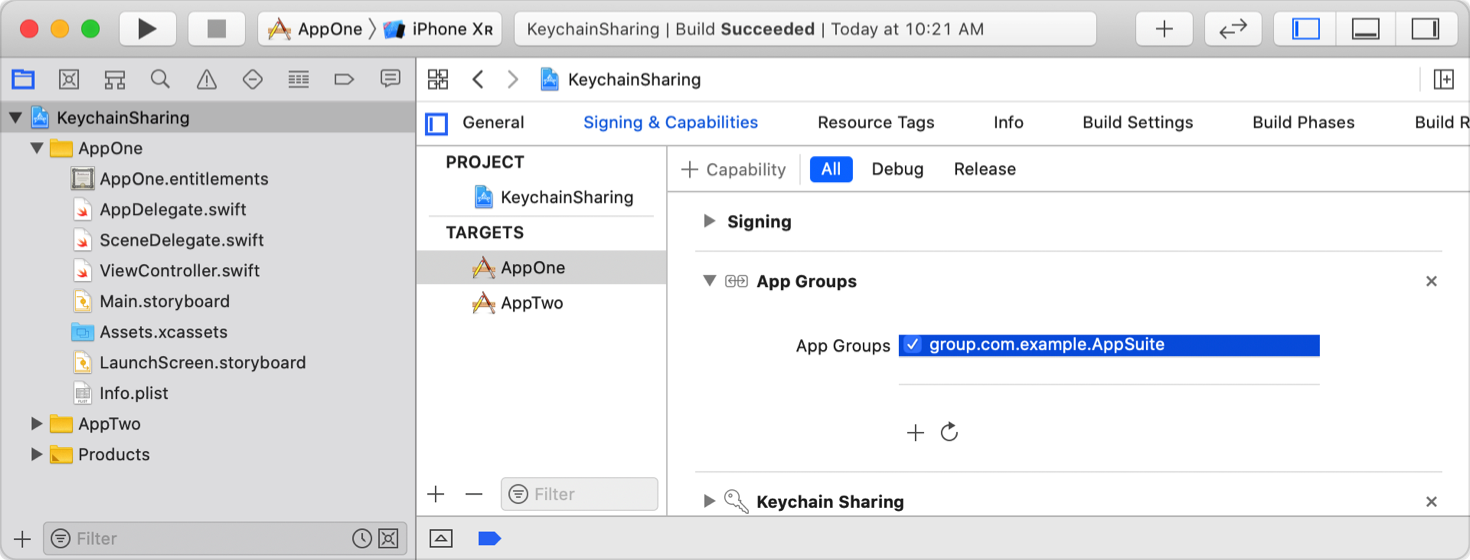Toggle the Debug area panel visibility

[x=1366, y=29]
